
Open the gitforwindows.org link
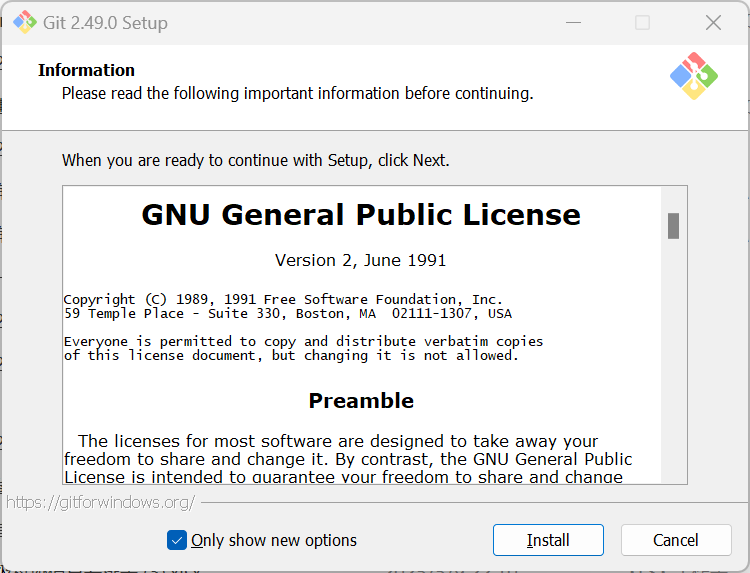[x=100, y=502]
